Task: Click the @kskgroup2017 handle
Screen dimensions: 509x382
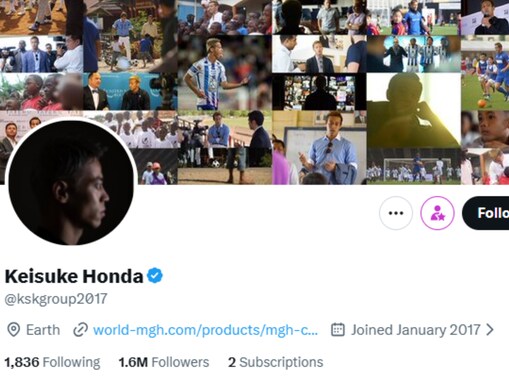Action: point(56,299)
